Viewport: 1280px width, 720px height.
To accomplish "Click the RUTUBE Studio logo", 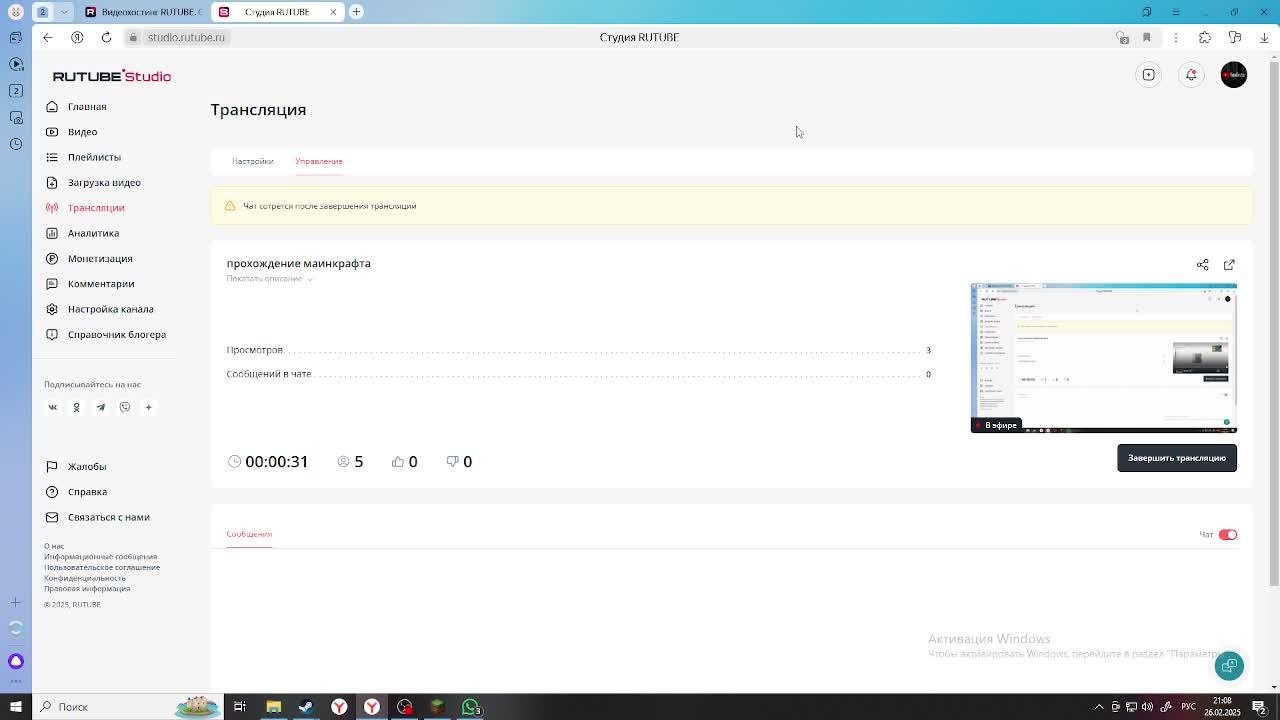I will point(112,76).
